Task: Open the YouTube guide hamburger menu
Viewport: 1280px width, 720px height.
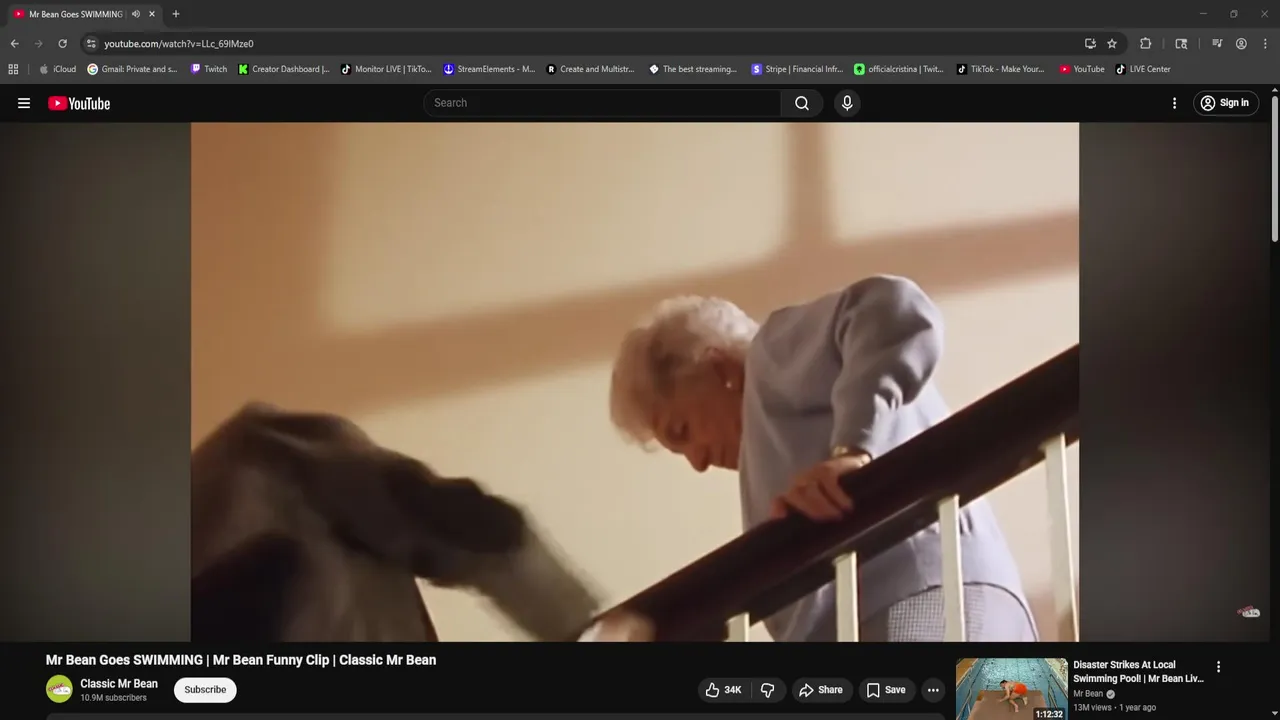Action: pyautogui.click(x=24, y=103)
